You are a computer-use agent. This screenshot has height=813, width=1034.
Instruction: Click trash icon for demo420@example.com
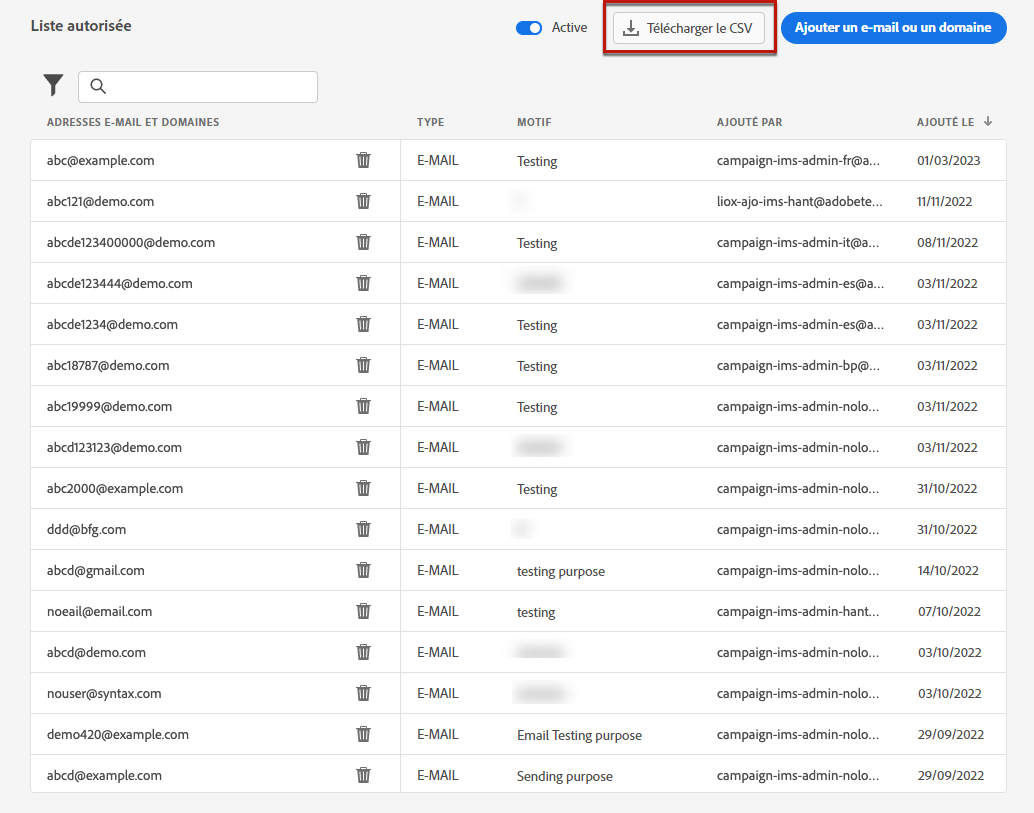click(364, 734)
